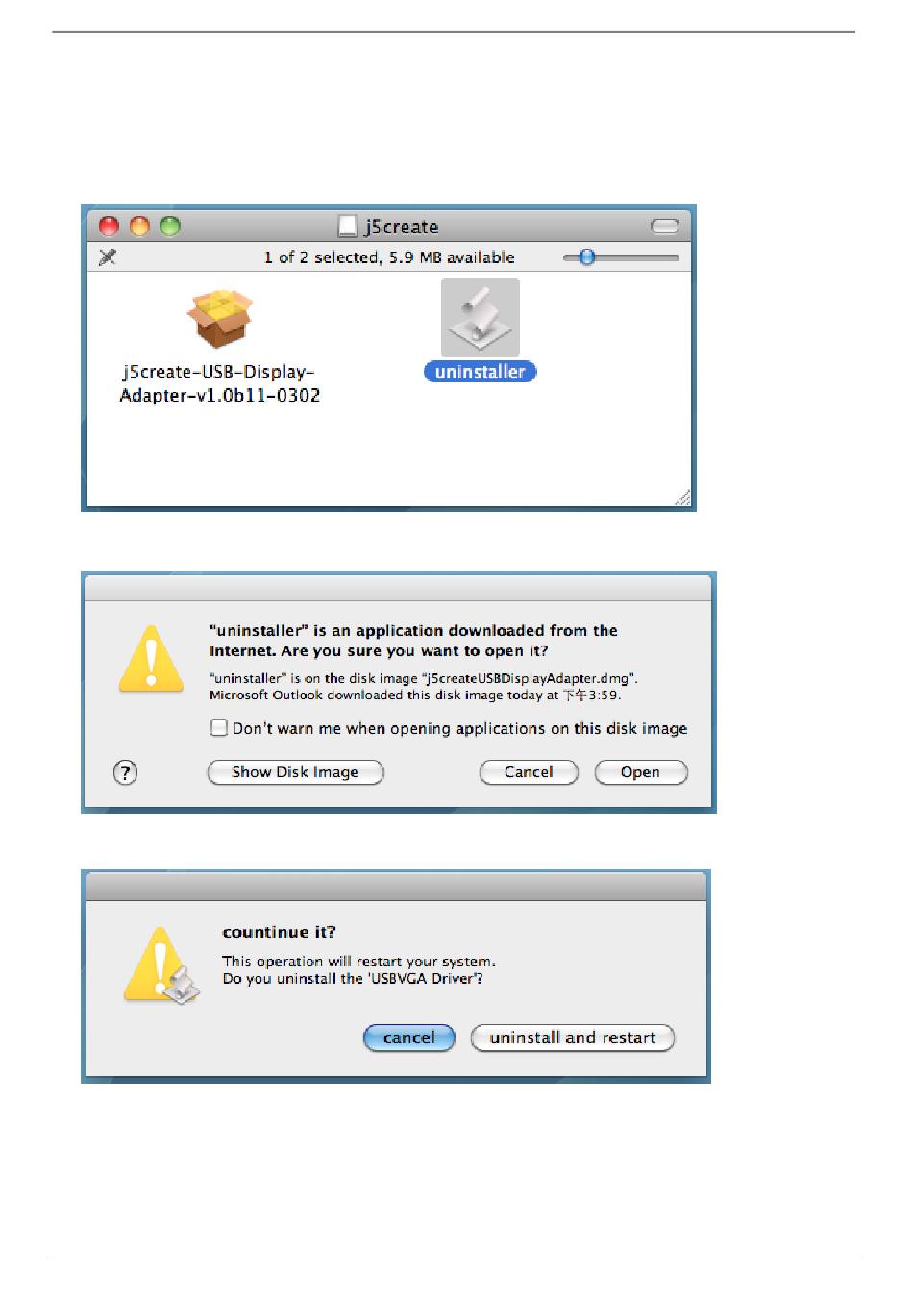Click the j5create disk icon in title bar
Screen dimensions: 913x1316
(x=347, y=227)
